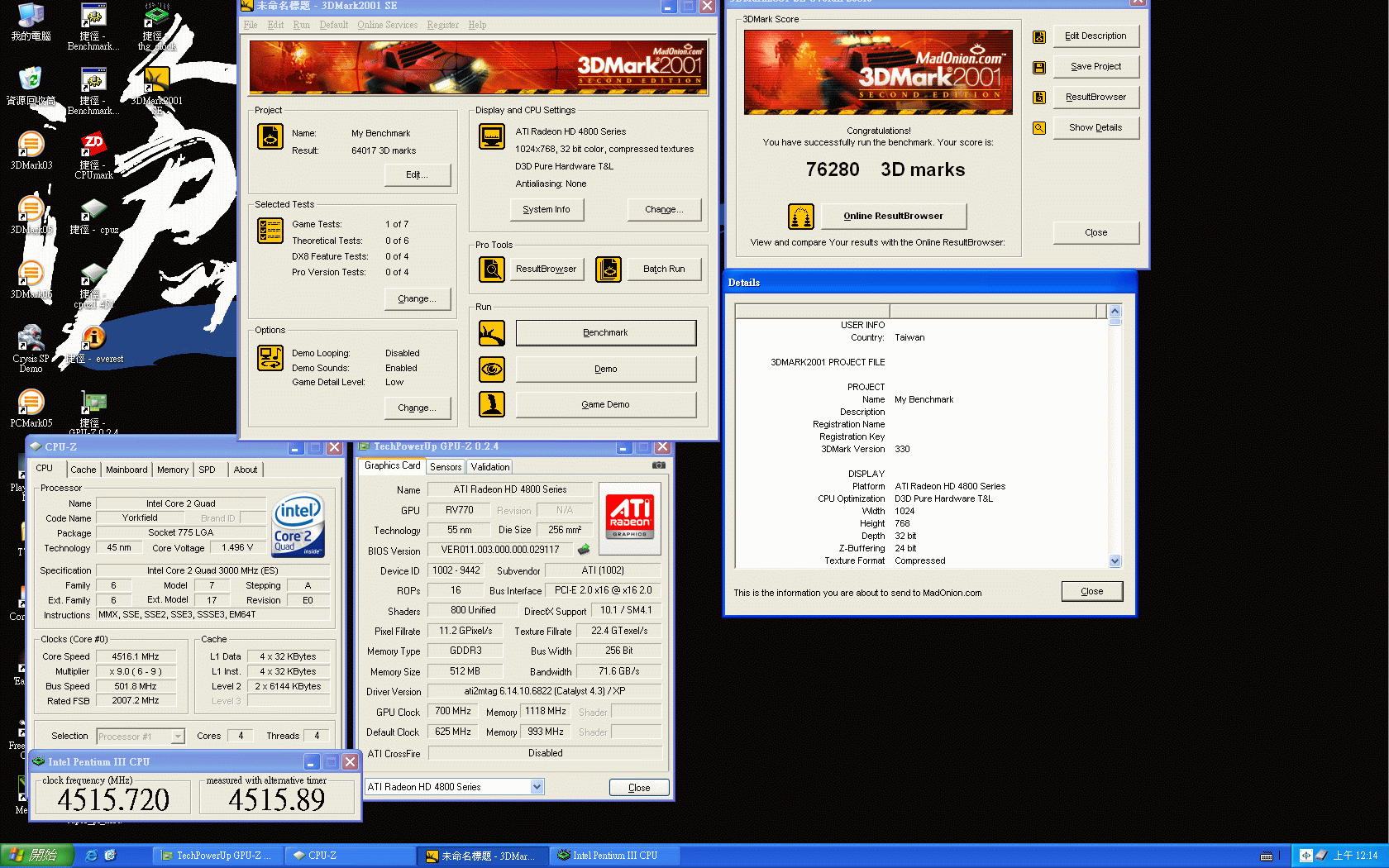The height and width of the screenshot is (868, 1389).
Task: Click the Details list scroll-down arrow
Action: tap(1115, 560)
